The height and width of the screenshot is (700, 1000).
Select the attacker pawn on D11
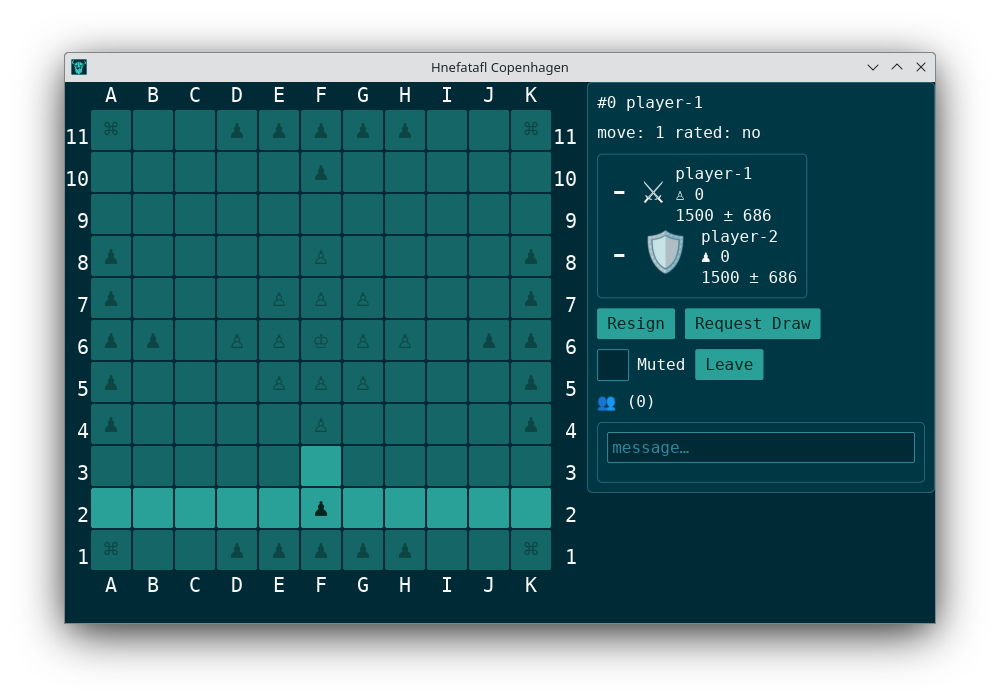coord(237,131)
